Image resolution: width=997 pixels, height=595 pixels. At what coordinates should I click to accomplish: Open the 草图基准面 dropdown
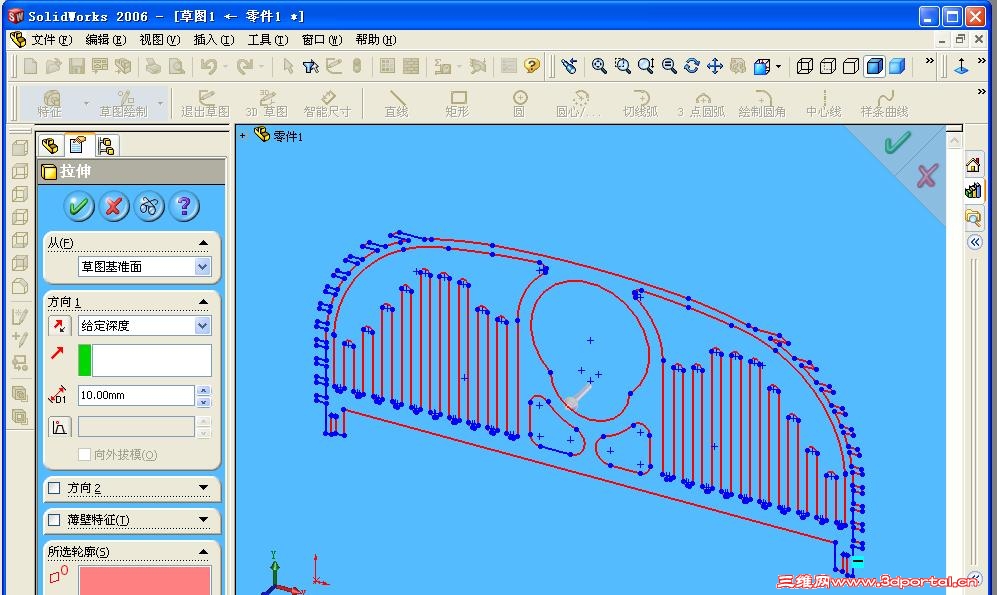(x=203, y=267)
